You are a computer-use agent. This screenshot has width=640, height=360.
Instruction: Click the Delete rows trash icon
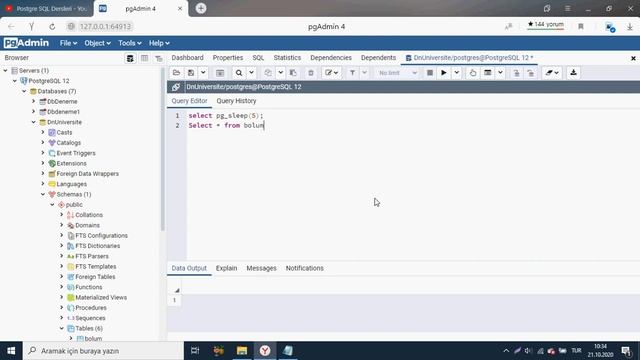click(311, 73)
